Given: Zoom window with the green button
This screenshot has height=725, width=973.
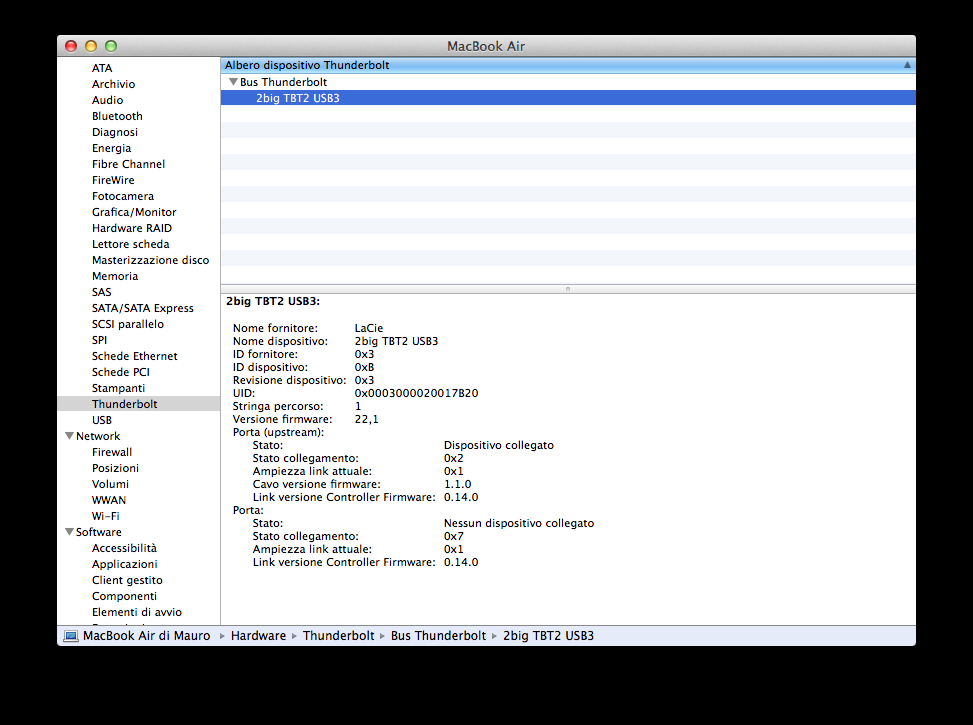Looking at the screenshot, I should point(110,46).
